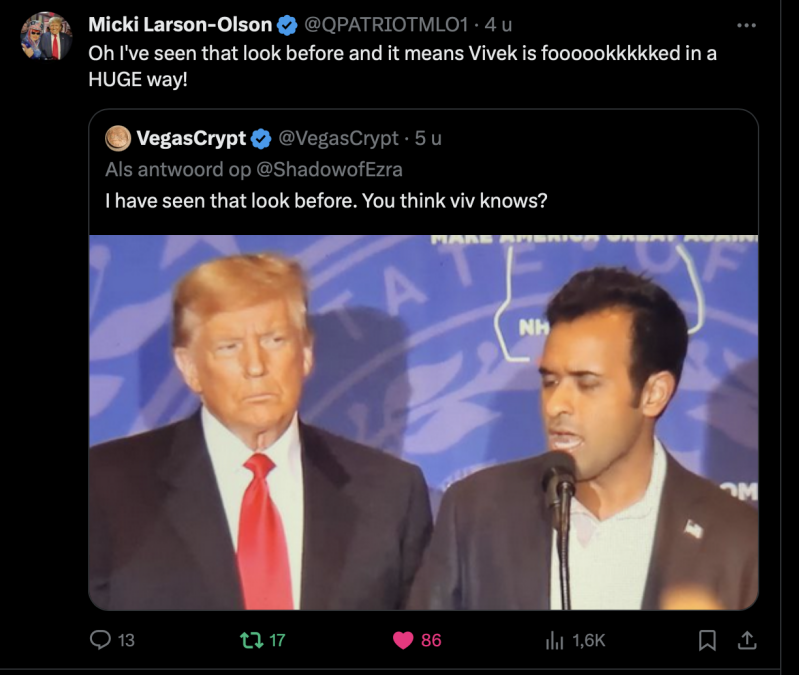Click the main post text about Vivek

coord(400,66)
